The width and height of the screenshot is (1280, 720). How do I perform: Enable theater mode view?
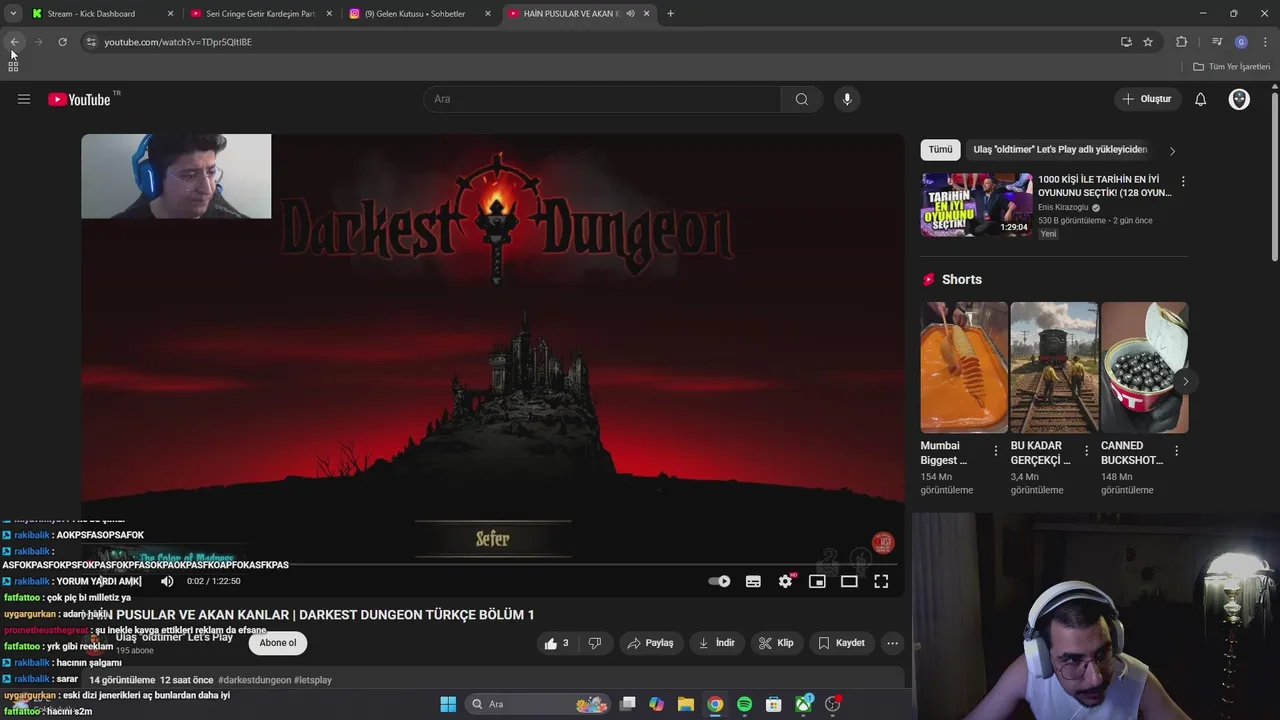[x=849, y=581]
